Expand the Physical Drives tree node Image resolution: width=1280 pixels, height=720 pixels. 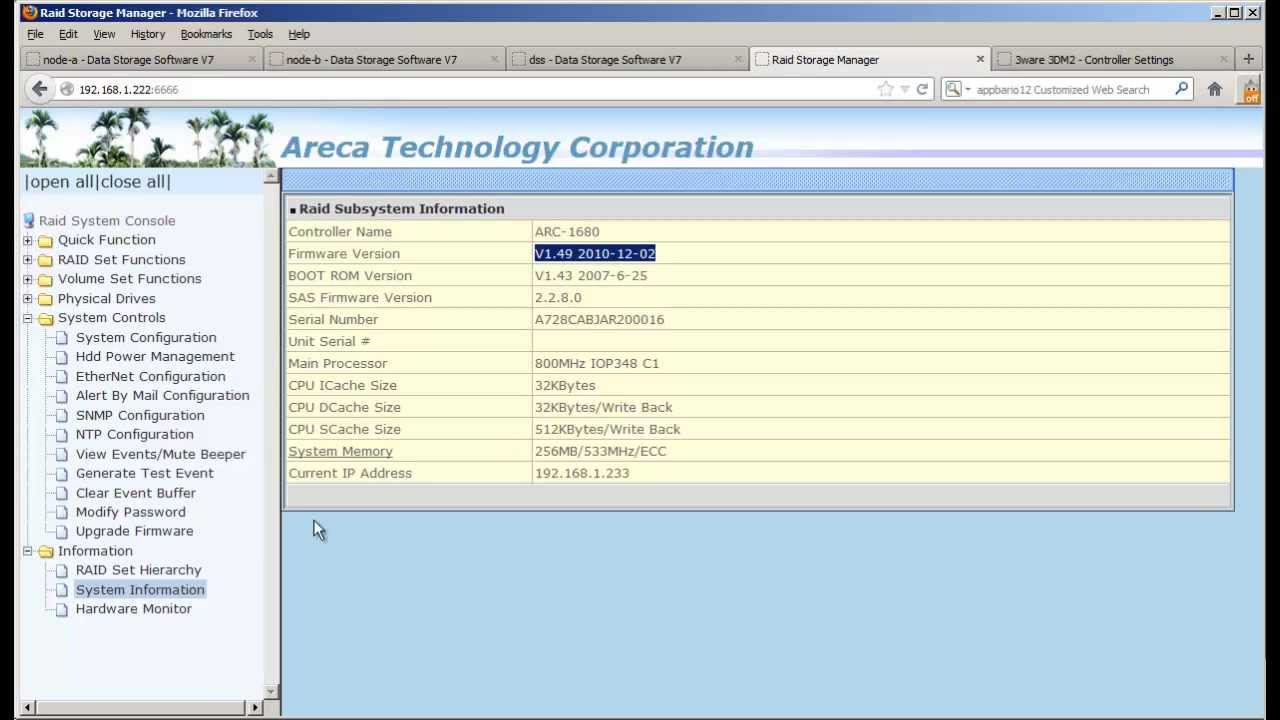click(28, 299)
